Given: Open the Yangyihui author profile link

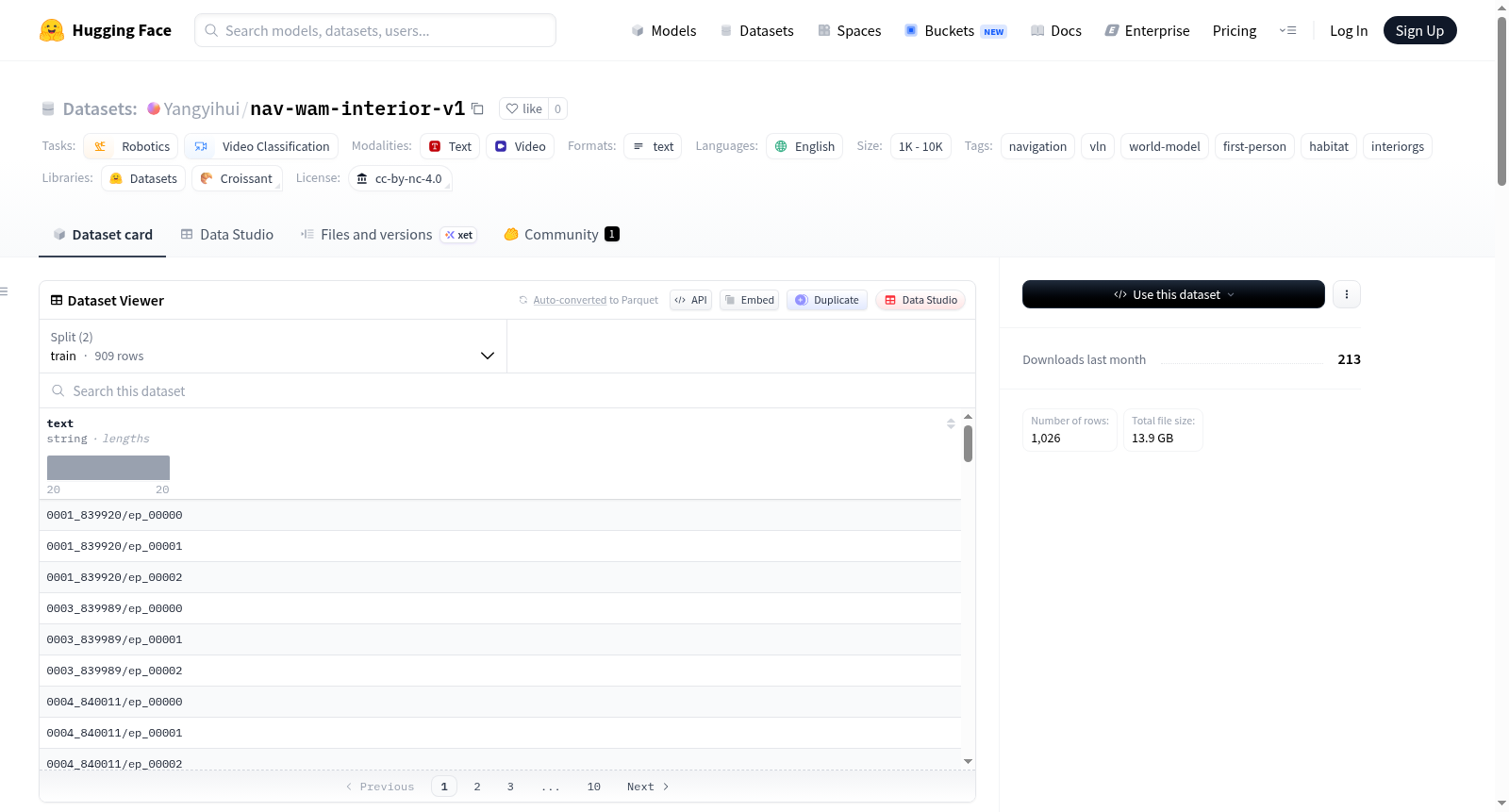Looking at the screenshot, I should tap(201, 109).
